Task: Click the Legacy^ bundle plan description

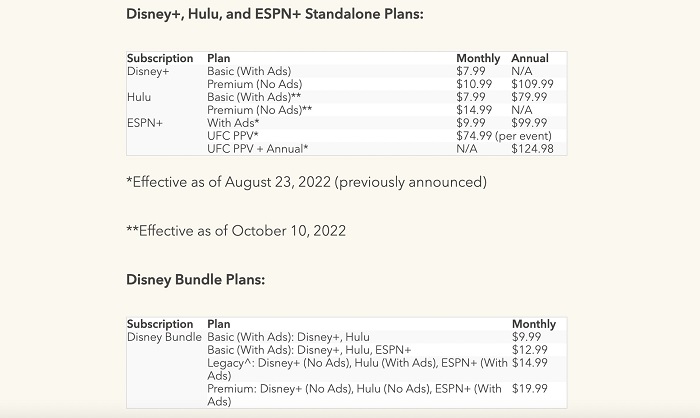Action: [357, 369]
